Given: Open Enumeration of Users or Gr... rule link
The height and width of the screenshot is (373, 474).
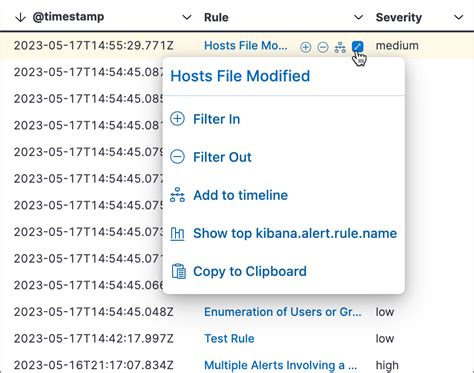Looking at the screenshot, I should click(x=283, y=312).
